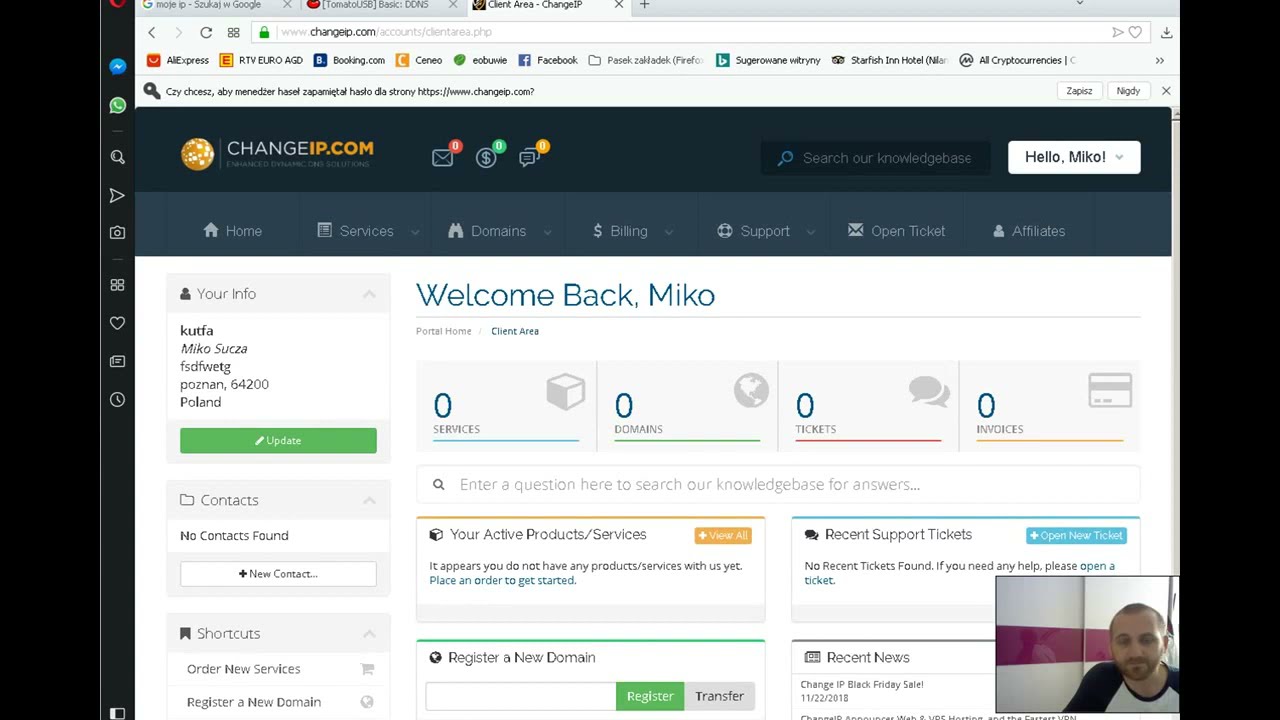
Task: Send page to My Flow from the address bar
Action: [x=1117, y=32]
